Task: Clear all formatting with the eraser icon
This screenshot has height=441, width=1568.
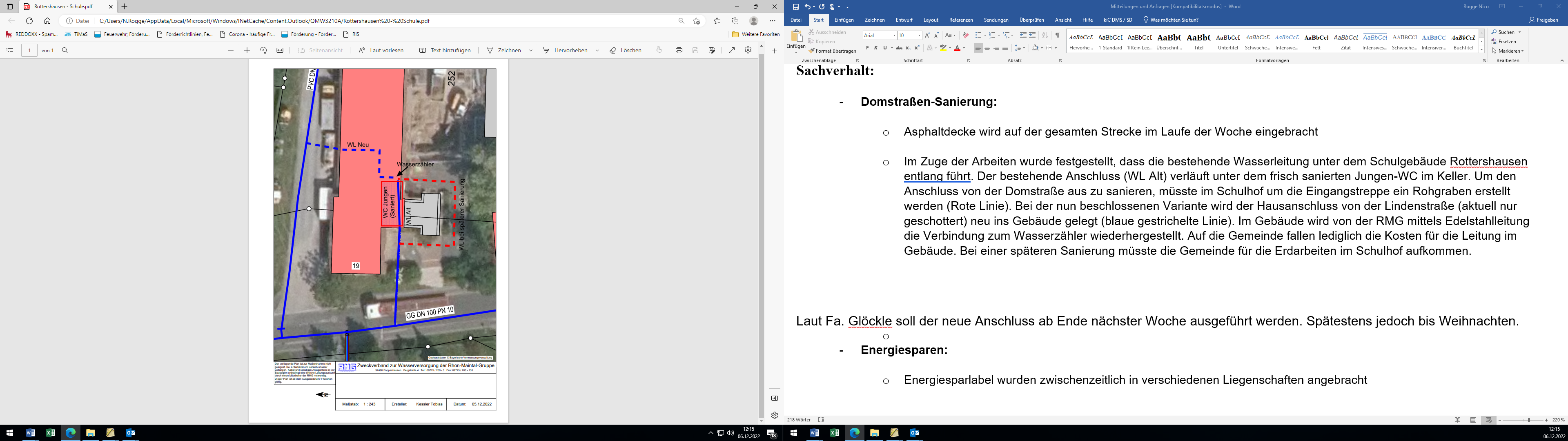Action: tap(965, 36)
